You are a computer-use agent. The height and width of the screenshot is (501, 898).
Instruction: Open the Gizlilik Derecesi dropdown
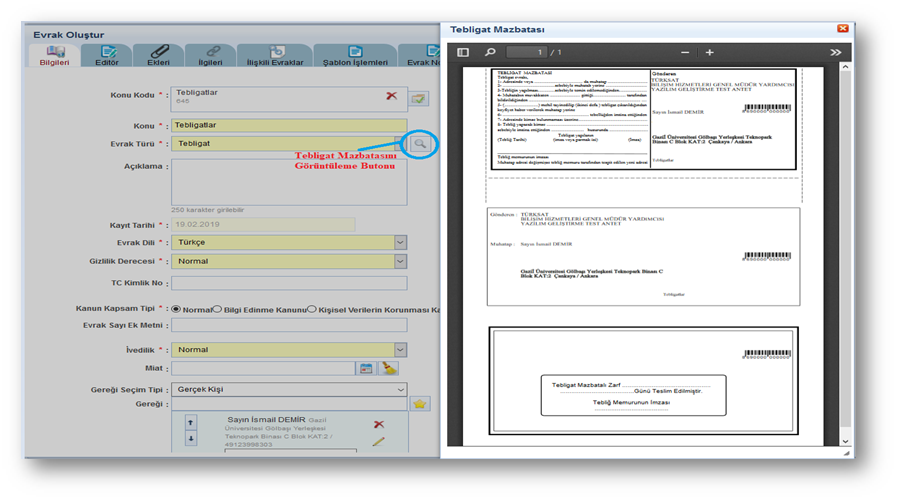pyautogui.click(x=400, y=261)
